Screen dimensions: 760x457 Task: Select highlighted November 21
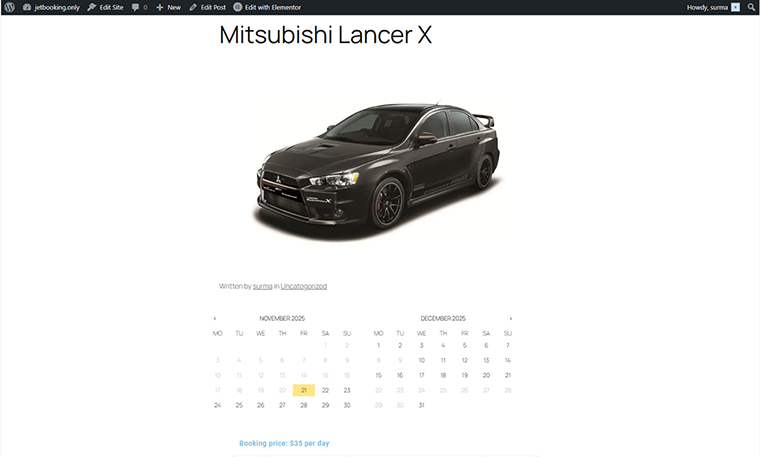tap(304, 390)
